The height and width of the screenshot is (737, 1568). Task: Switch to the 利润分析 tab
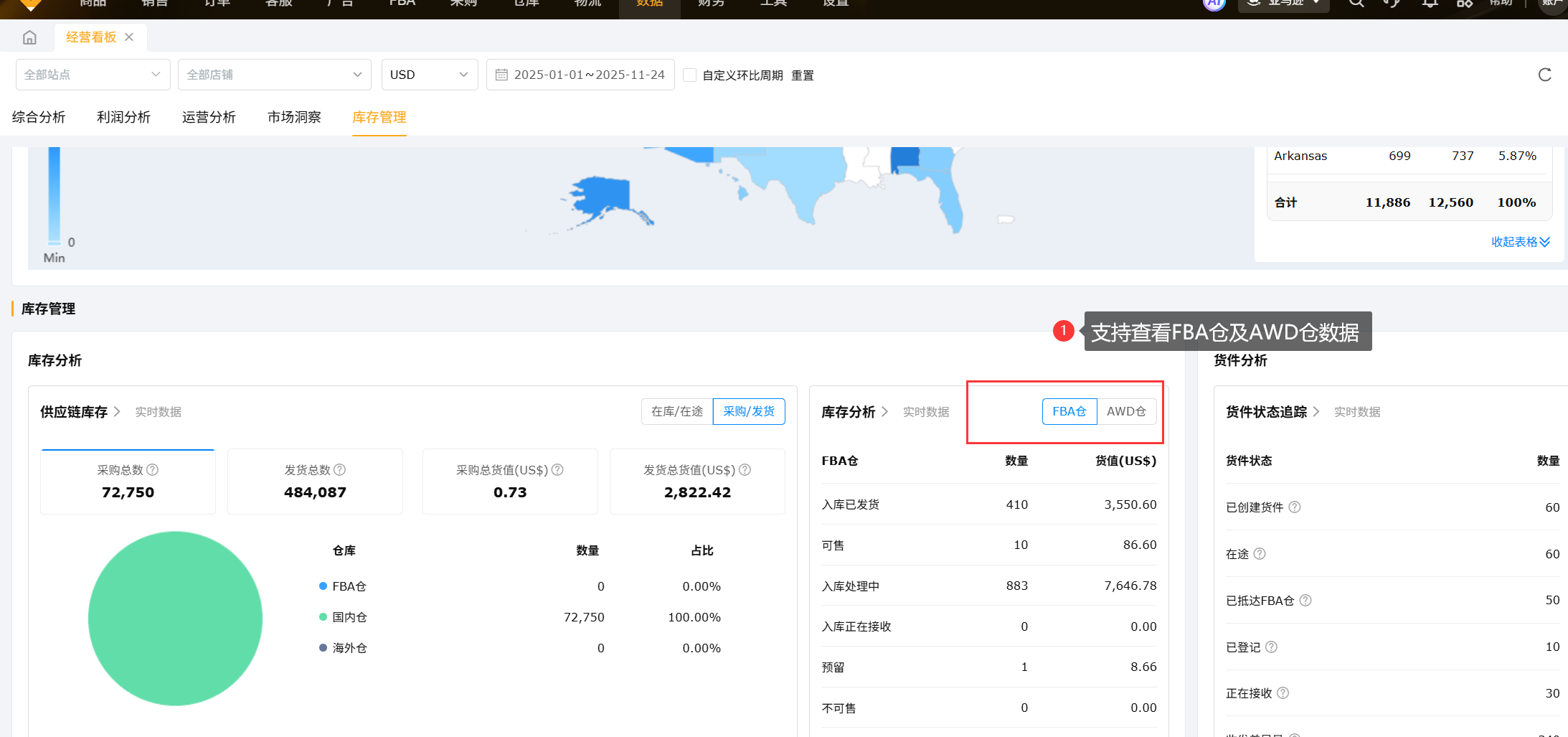coord(123,117)
